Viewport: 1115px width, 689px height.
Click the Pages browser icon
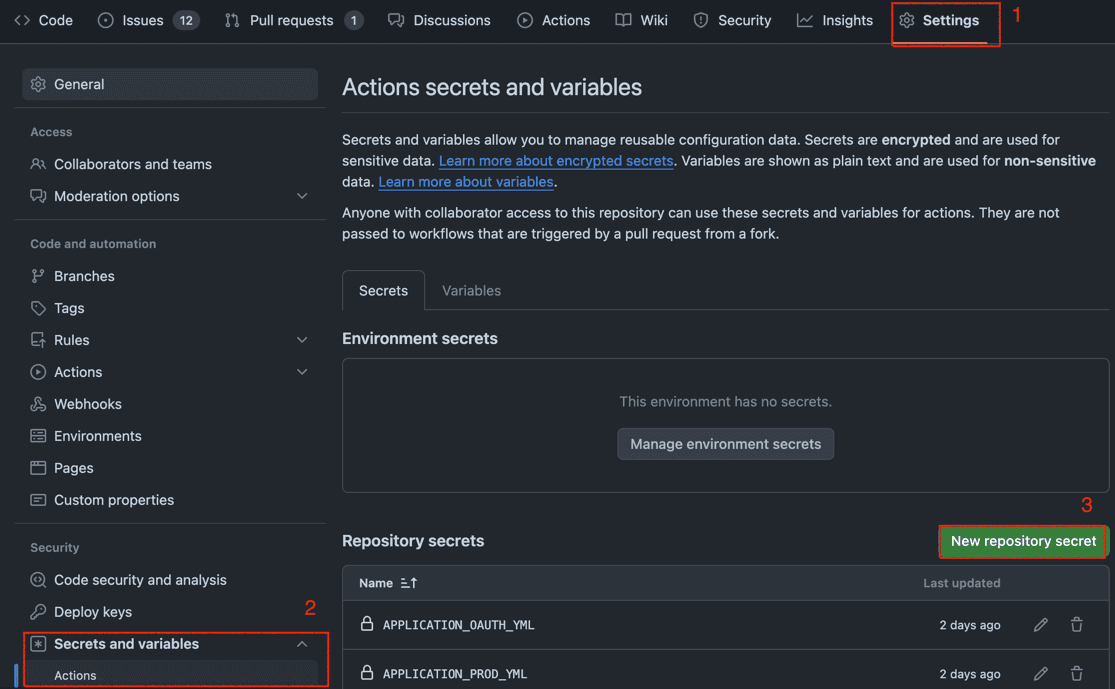point(38,468)
